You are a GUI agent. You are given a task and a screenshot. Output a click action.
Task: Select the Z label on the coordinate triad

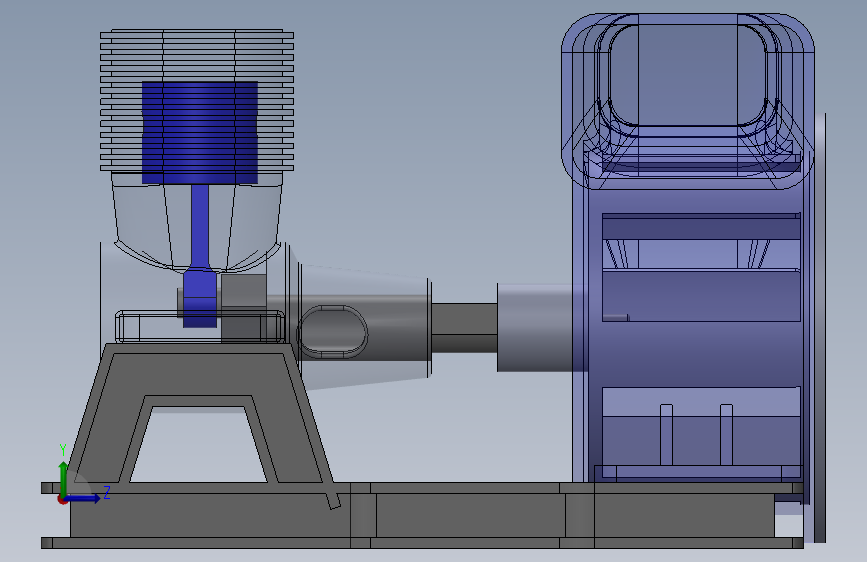click(x=107, y=492)
